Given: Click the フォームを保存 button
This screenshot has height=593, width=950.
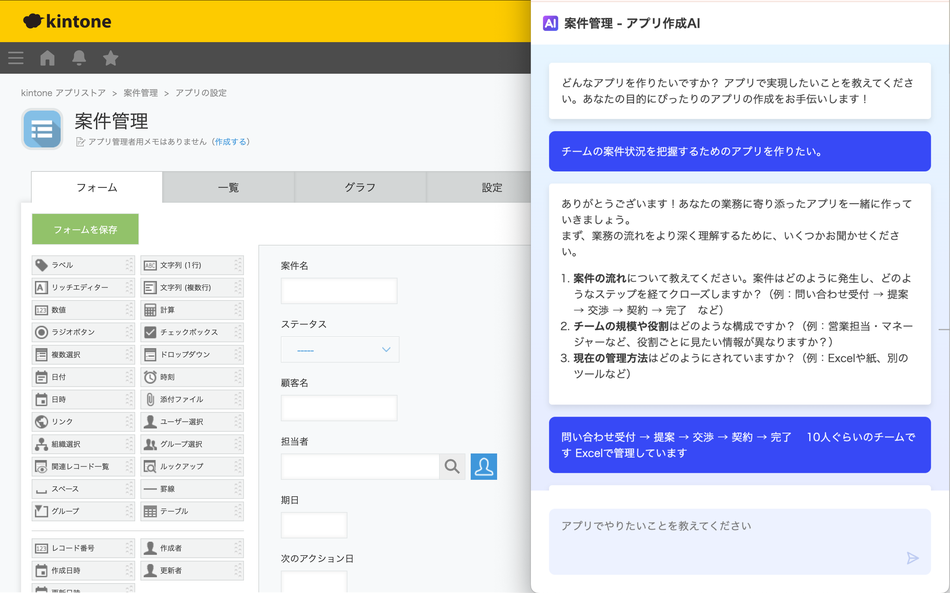Looking at the screenshot, I should click(x=85, y=230).
